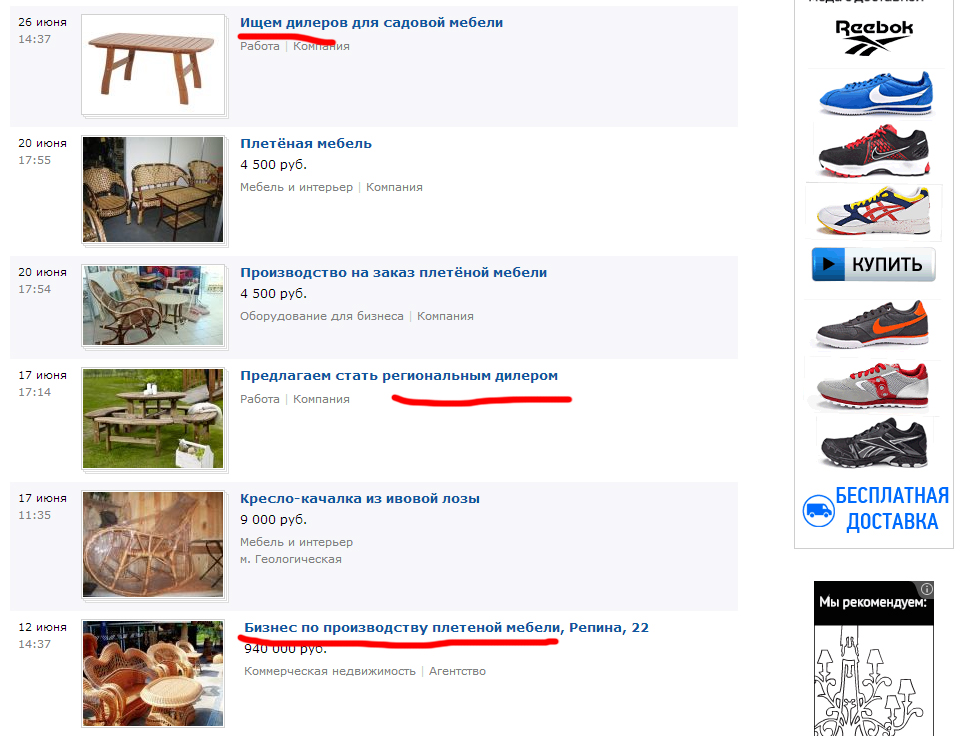Select the blue Nike sneaker image
The image size is (965, 736).
tap(875, 93)
